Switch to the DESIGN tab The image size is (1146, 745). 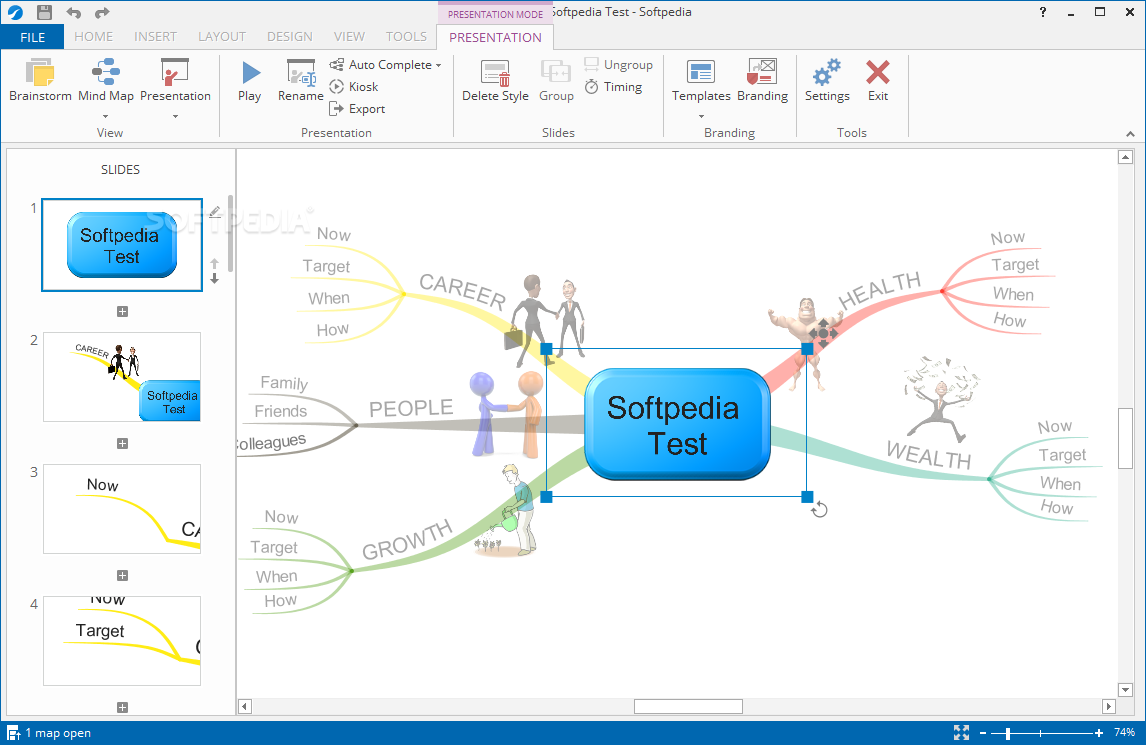click(x=289, y=37)
